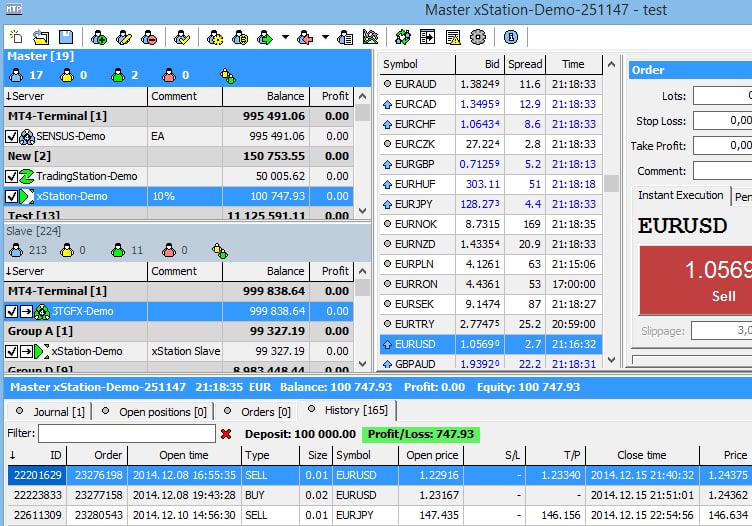Open a saved configuration via folder icon
This screenshot has width=752, height=526.
click(41, 37)
